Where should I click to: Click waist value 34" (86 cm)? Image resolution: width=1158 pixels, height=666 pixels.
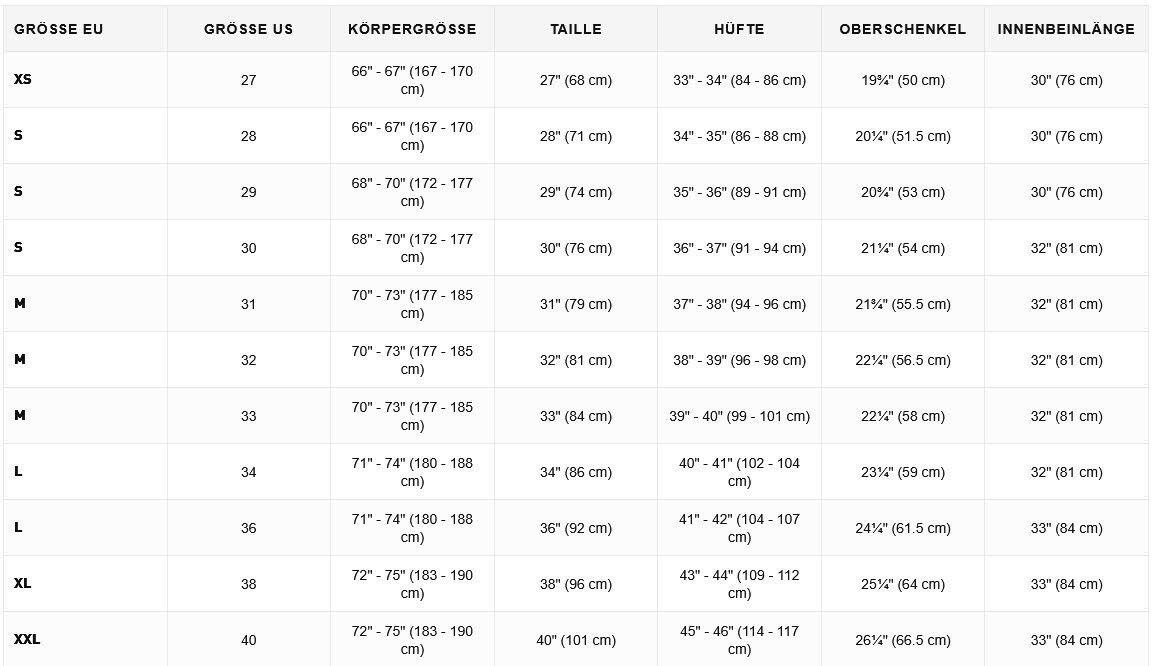click(575, 473)
